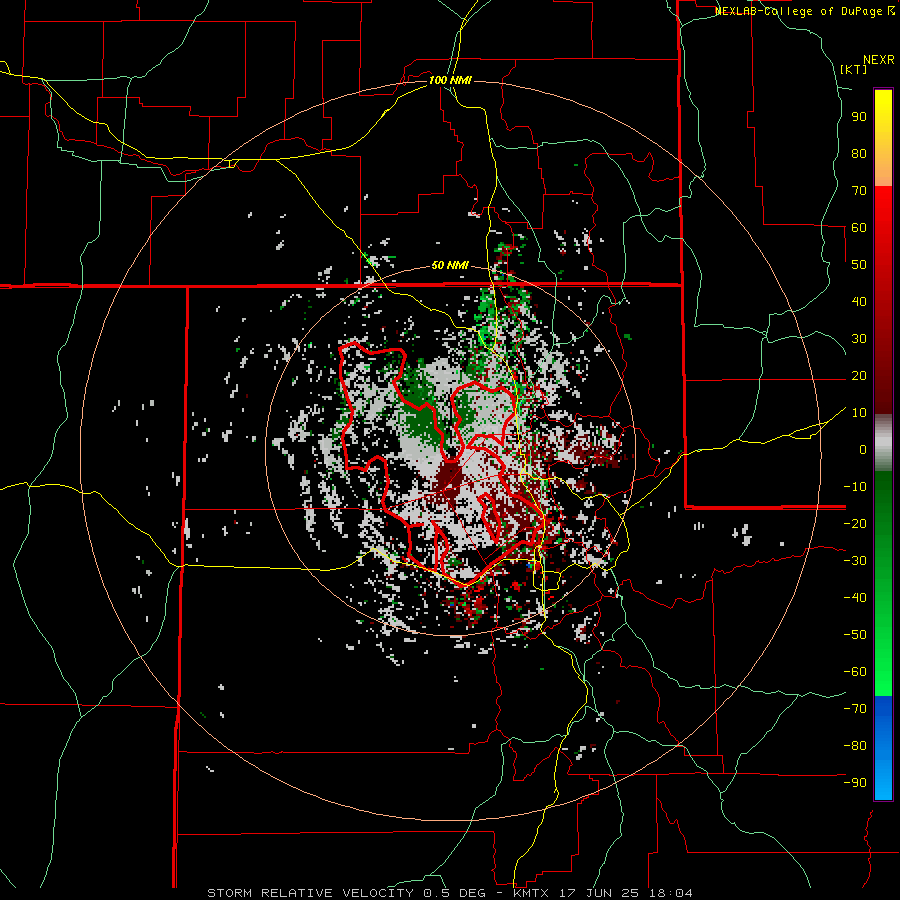
Task: Select the positive 70 value on the velocity scale
Action: click(859, 191)
